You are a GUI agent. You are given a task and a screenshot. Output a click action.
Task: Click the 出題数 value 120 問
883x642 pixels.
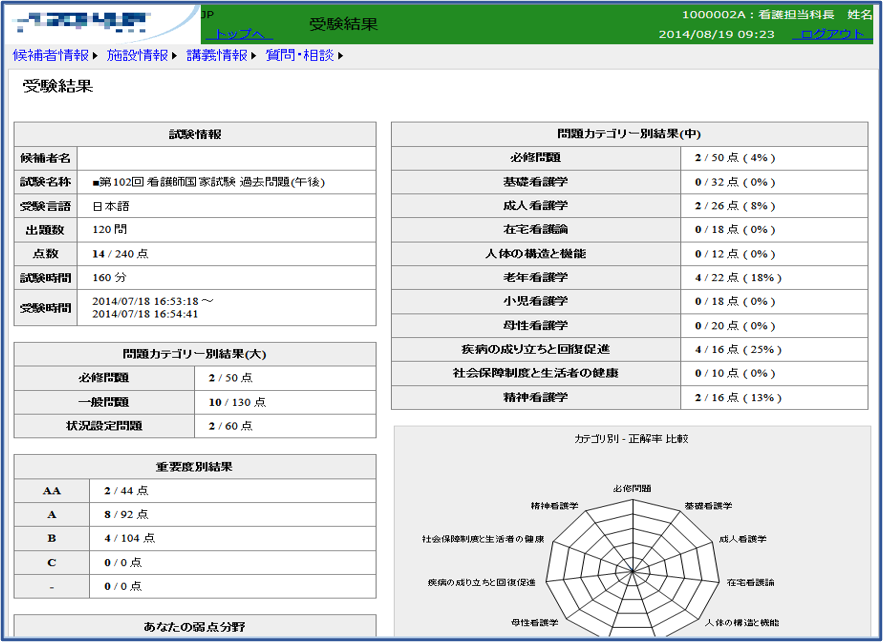110,230
